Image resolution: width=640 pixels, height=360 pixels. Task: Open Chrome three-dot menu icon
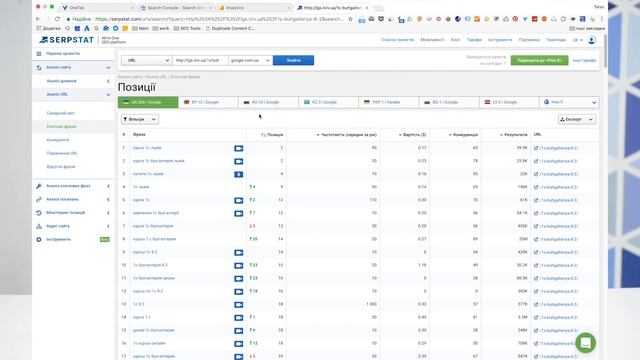601,19
